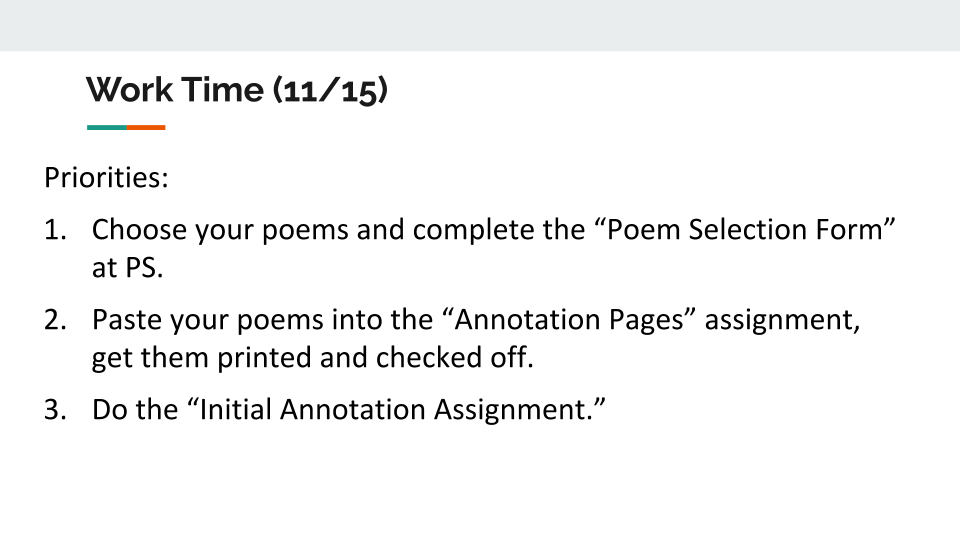960x540 pixels.
Task: Click the "(11/15)" date in the title
Action: tap(329, 90)
